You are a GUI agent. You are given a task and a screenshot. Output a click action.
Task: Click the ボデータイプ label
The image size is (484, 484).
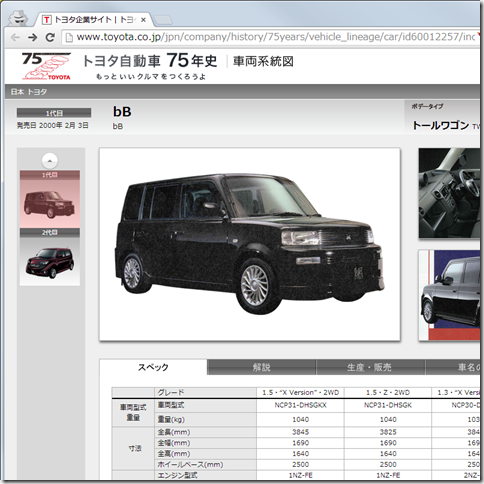(x=427, y=106)
